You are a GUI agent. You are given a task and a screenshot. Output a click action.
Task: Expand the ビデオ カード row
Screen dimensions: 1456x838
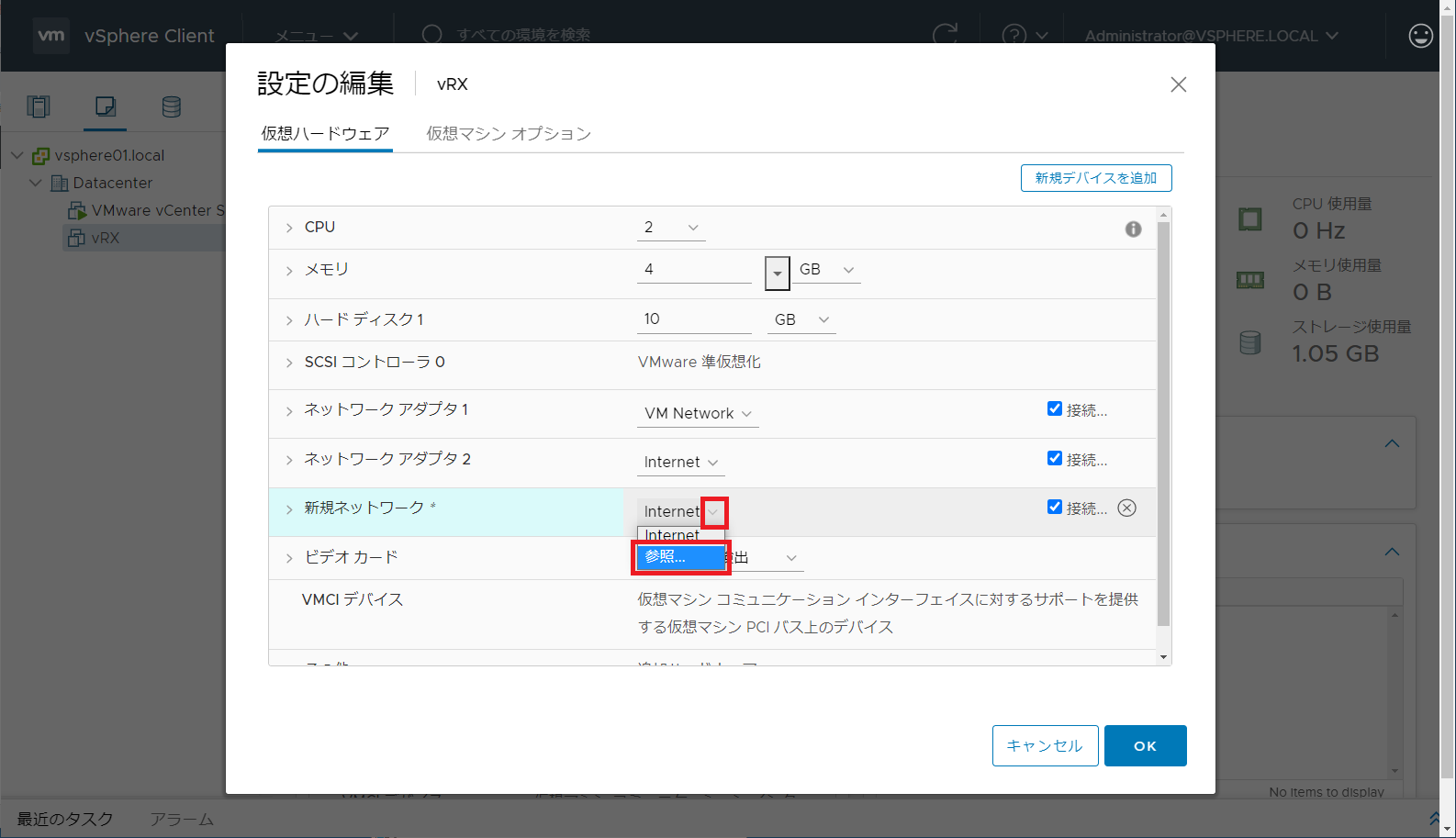coord(289,558)
